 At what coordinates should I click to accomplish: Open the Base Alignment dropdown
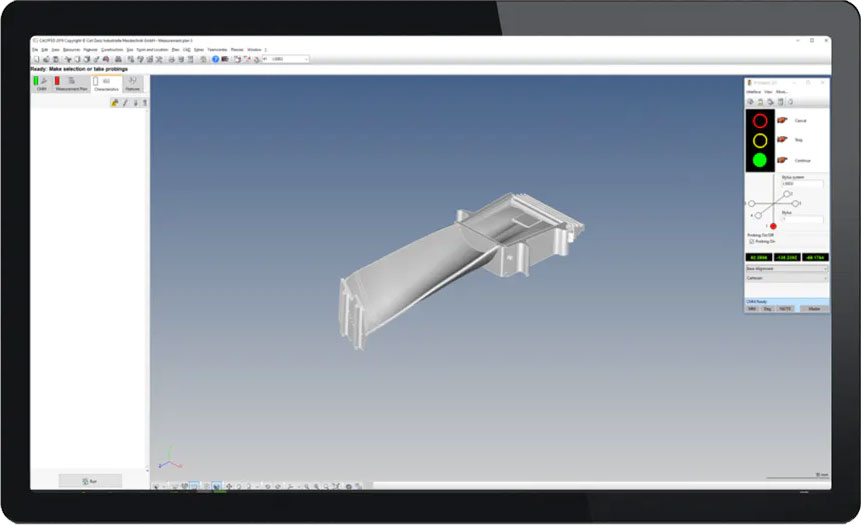click(x=786, y=269)
